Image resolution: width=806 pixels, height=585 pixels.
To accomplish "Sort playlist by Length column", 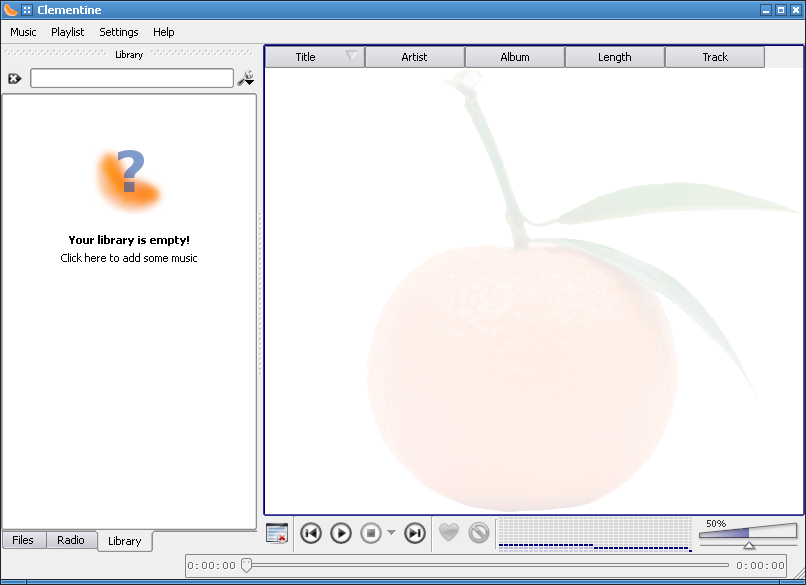I will tap(615, 57).
